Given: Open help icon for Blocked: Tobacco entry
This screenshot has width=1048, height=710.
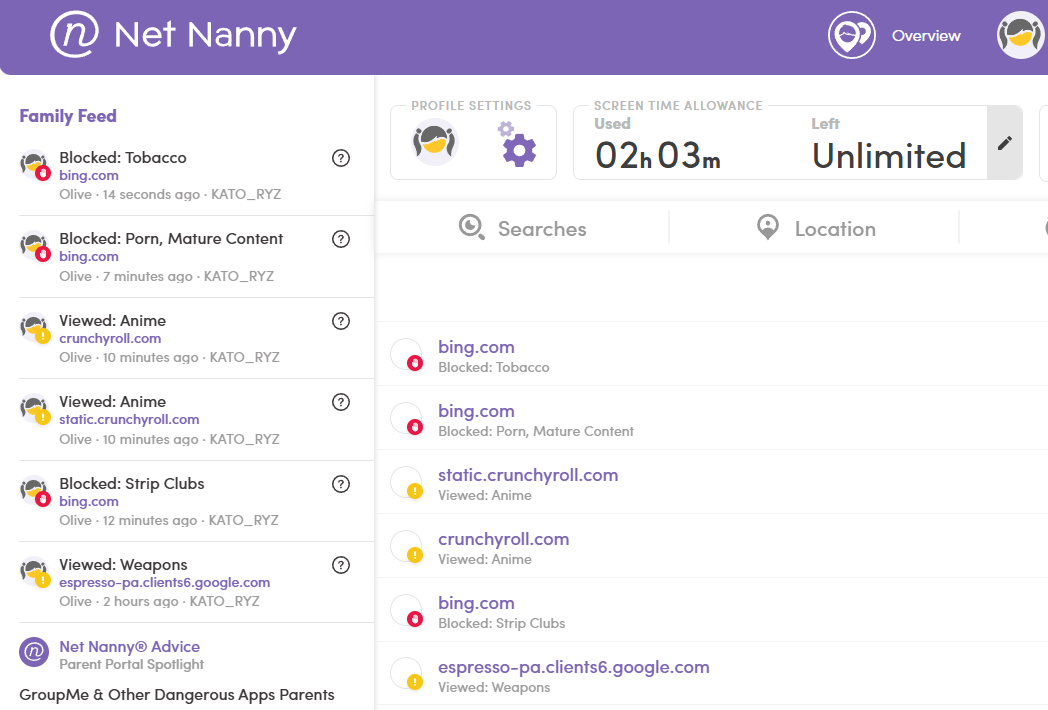Looking at the screenshot, I should coord(341,158).
